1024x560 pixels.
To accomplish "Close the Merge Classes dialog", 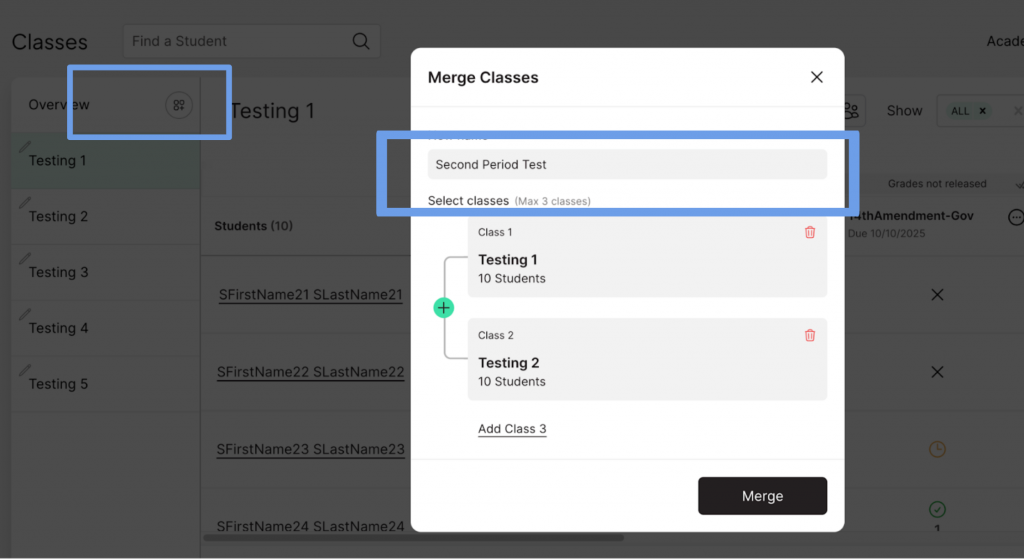I will click(x=816, y=77).
